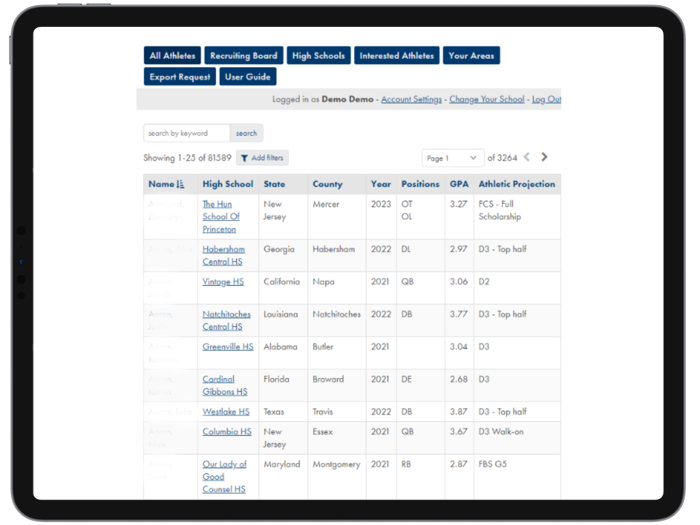Open the Account Settings link
The image size is (700, 525).
click(411, 99)
